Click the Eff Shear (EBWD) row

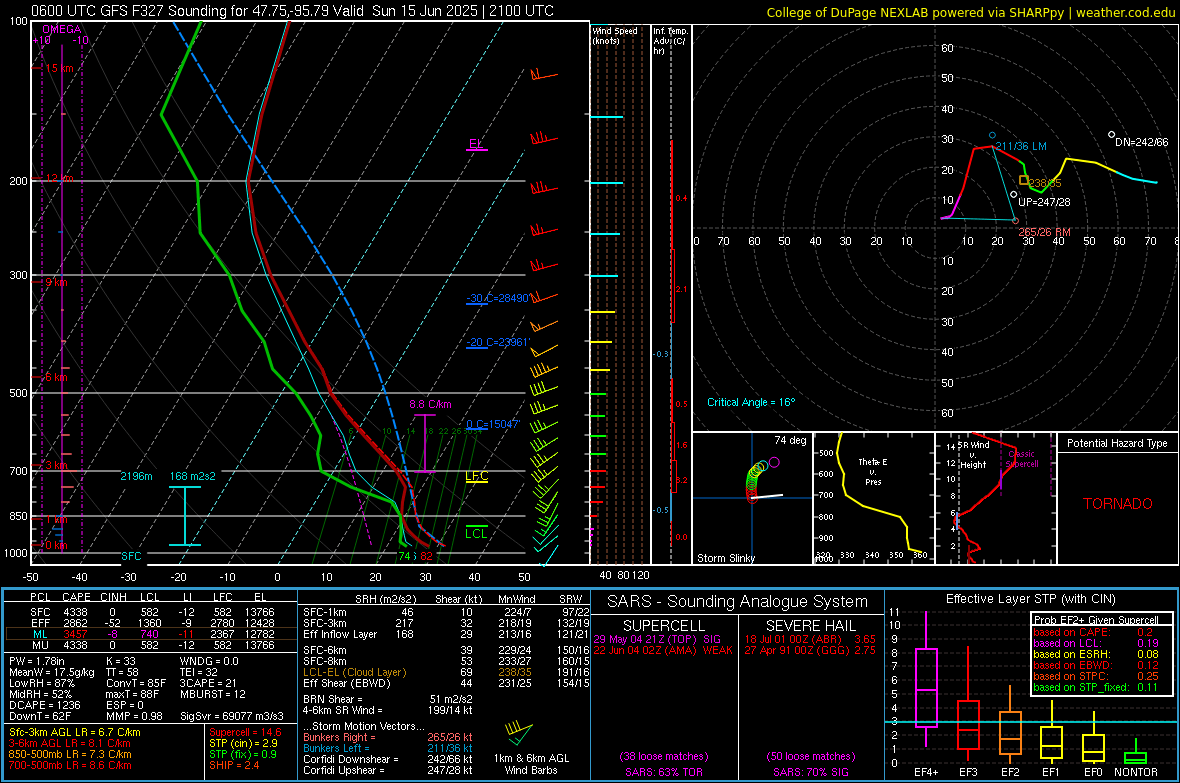click(x=446, y=683)
